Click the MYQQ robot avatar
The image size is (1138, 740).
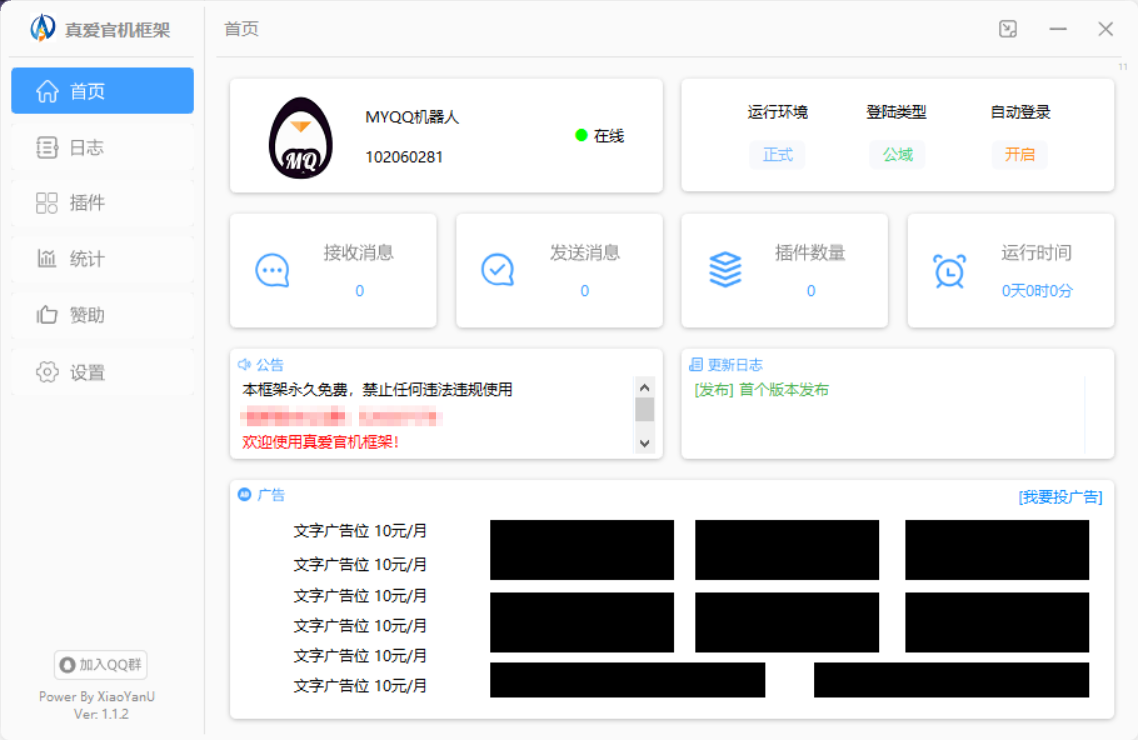pyautogui.click(x=301, y=136)
